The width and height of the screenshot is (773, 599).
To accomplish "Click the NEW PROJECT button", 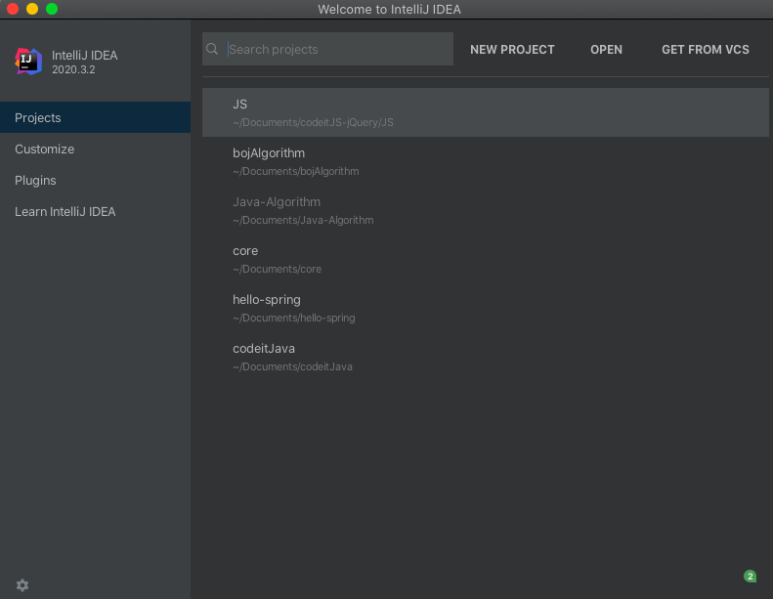I will coord(512,50).
